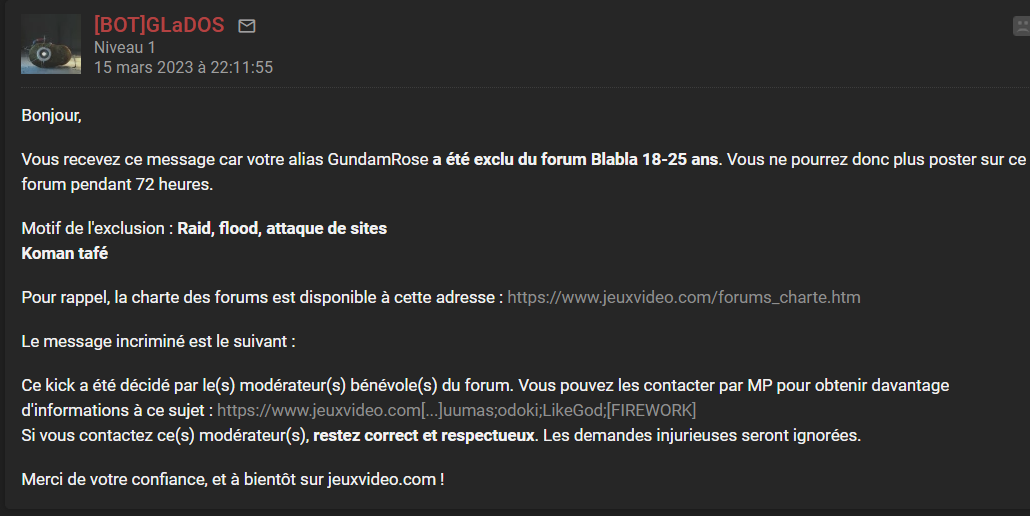Follow the moderator contact link ending in [FIREWORK]
This screenshot has width=1030, height=516.
pyautogui.click(x=456, y=410)
